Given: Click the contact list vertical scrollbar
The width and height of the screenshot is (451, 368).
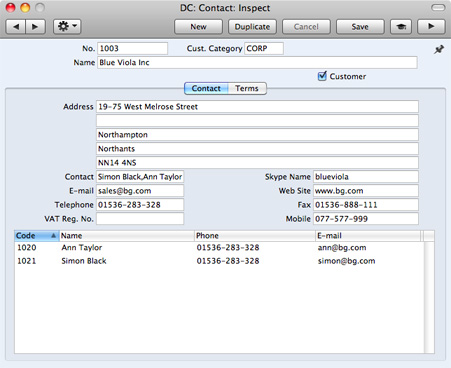Looking at the screenshot, I should pos(429,297).
